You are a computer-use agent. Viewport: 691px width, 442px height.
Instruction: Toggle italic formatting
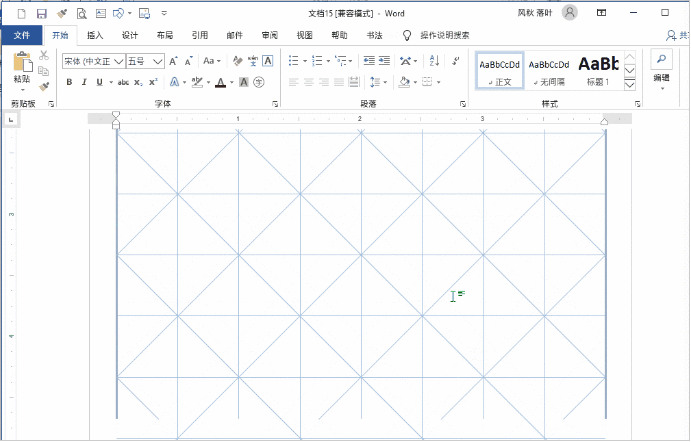click(84, 82)
